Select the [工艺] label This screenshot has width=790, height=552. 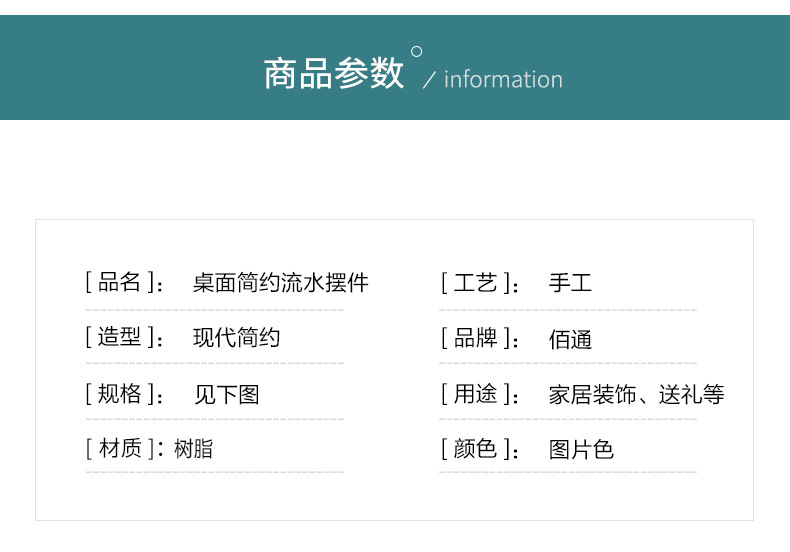(x=476, y=283)
